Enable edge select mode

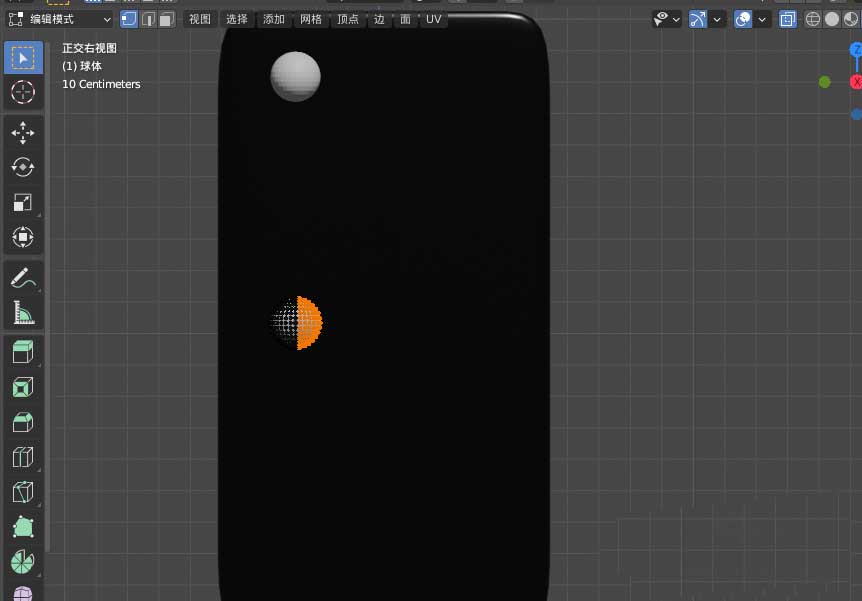click(148, 19)
